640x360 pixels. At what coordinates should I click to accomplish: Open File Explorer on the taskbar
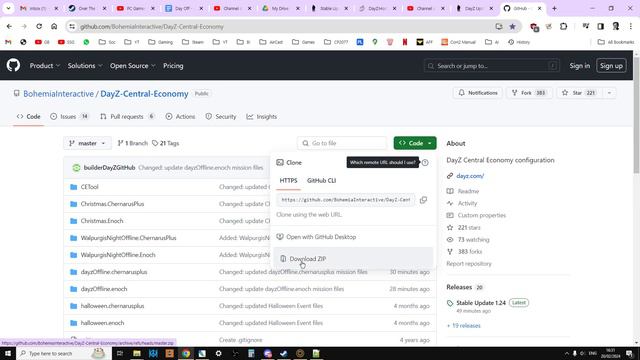137,353
